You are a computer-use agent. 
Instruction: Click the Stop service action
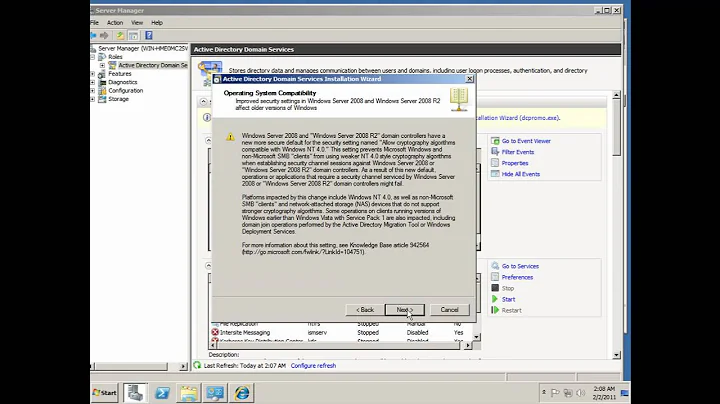507,288
